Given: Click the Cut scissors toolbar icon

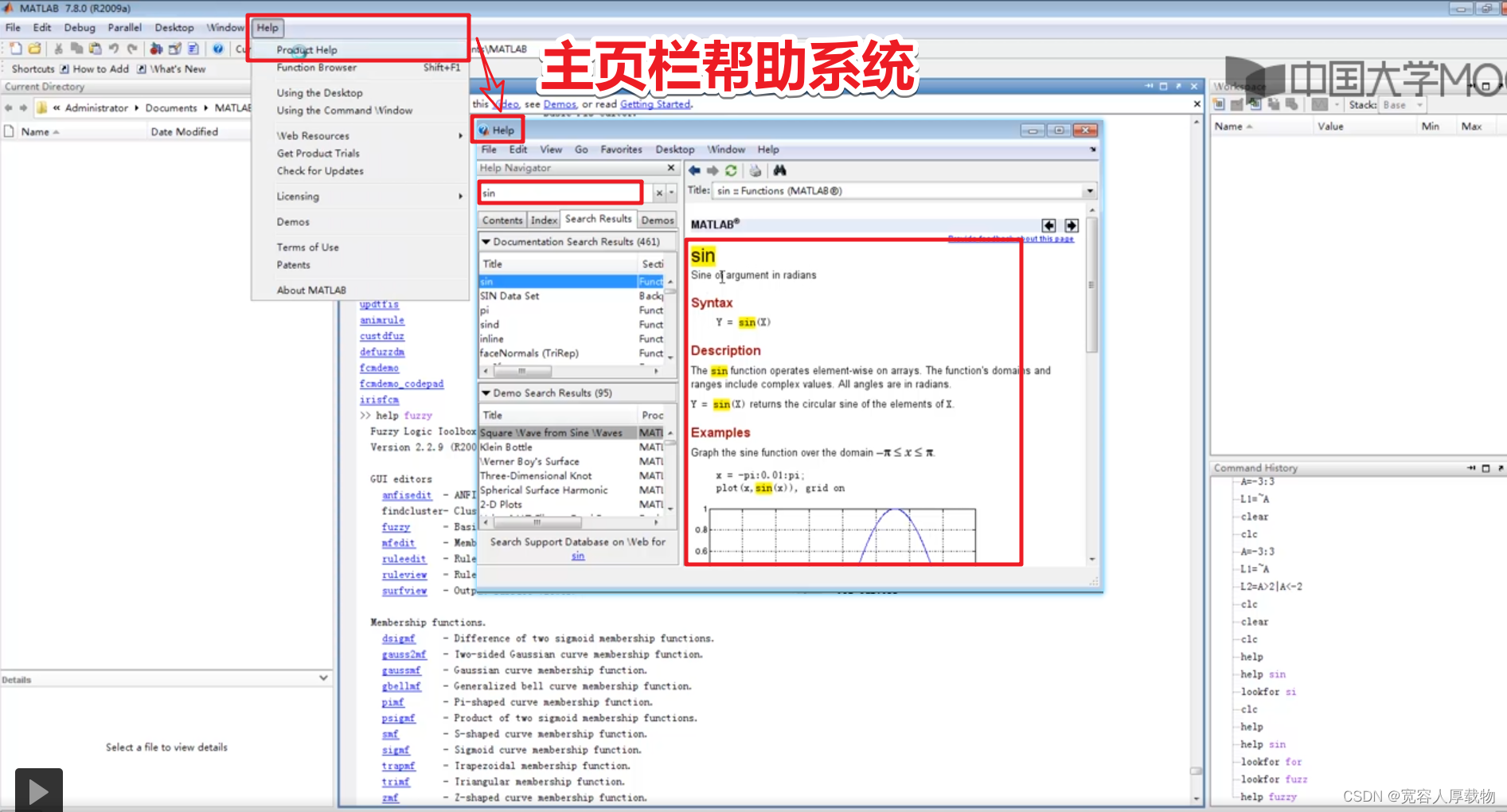Looking at the screenshot, I should (x=58, y=49).
